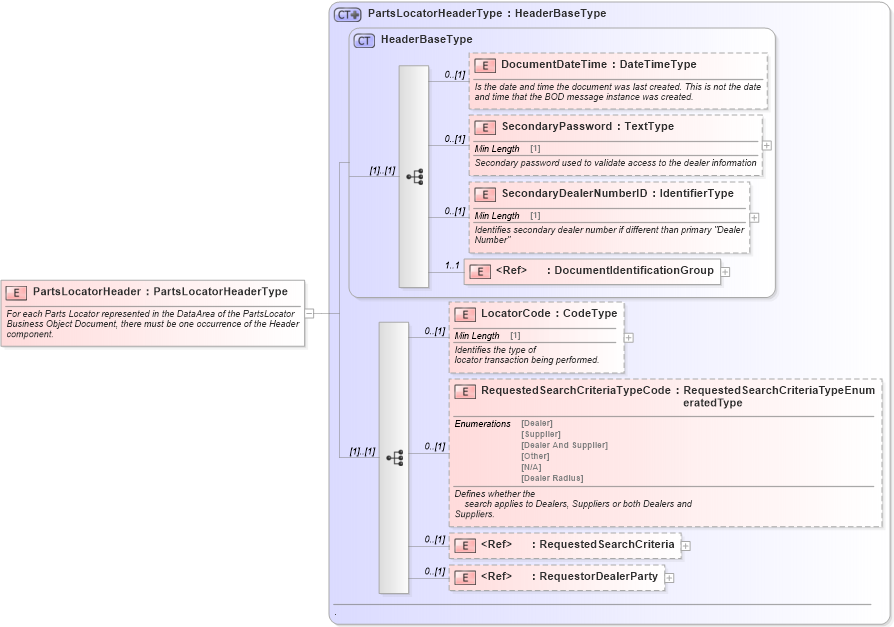Expand the RequestorDealerParty reference

pyautogui.click(x=670, y=577)
